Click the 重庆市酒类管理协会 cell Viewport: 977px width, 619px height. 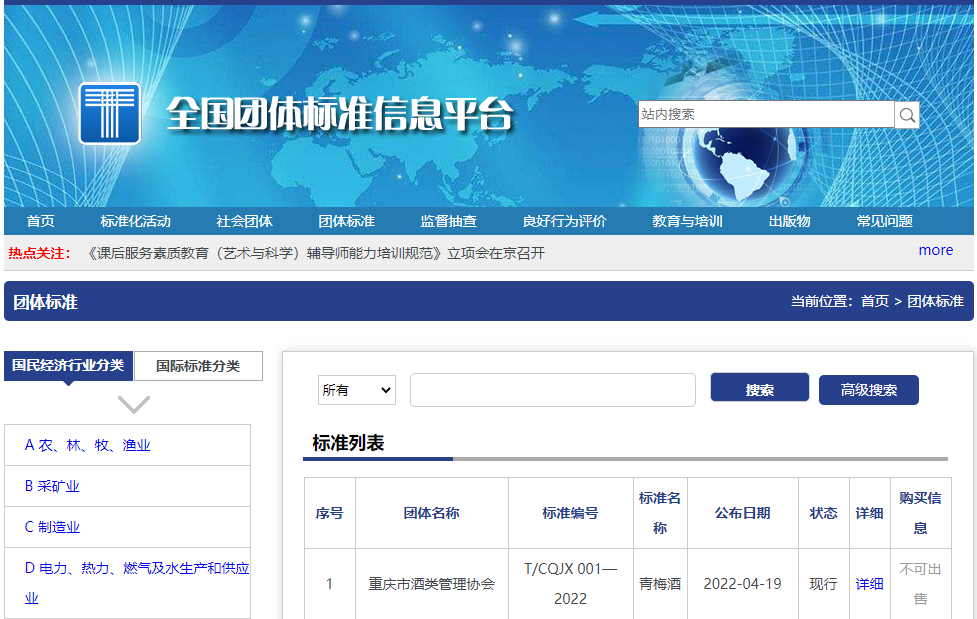(431, 584)
